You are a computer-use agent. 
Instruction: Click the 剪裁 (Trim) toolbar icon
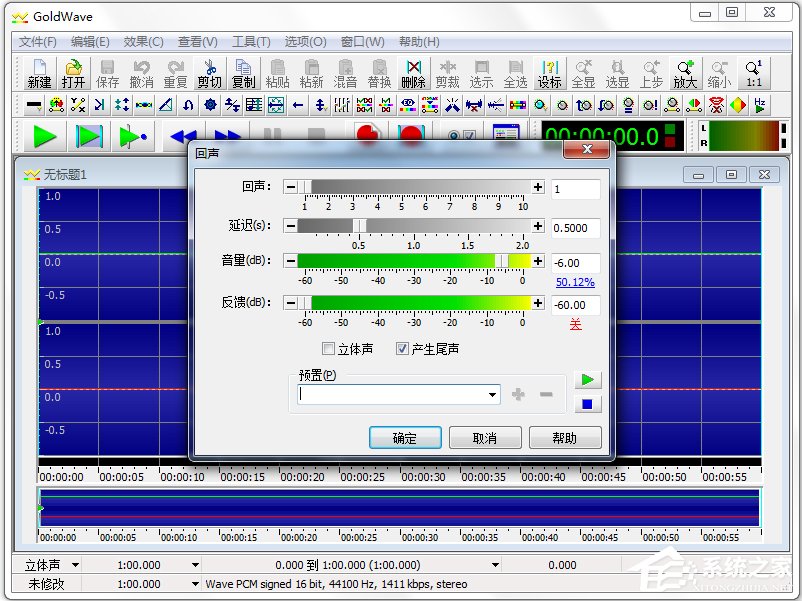coord(448,74)
